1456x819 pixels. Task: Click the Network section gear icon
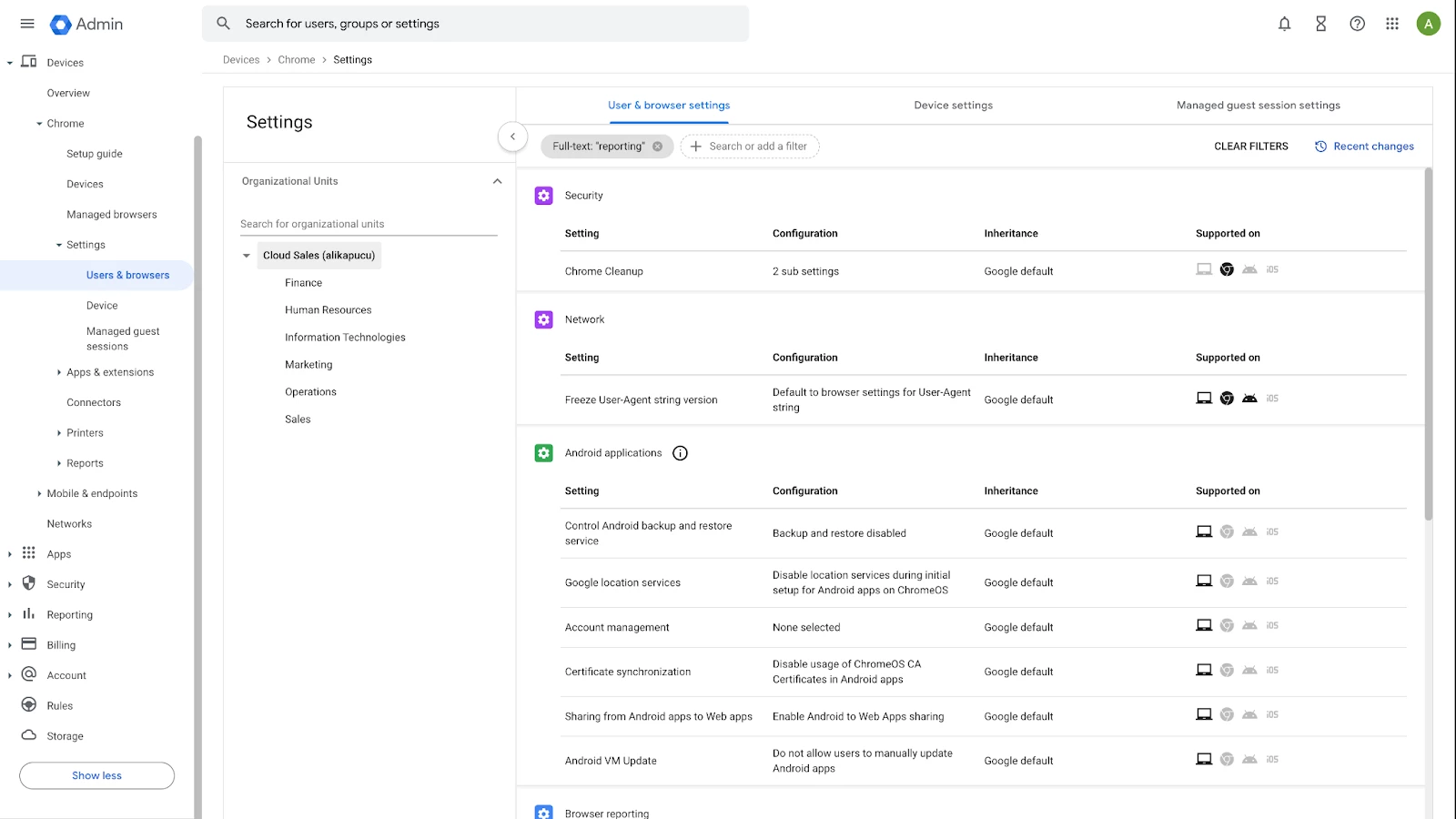543,319
